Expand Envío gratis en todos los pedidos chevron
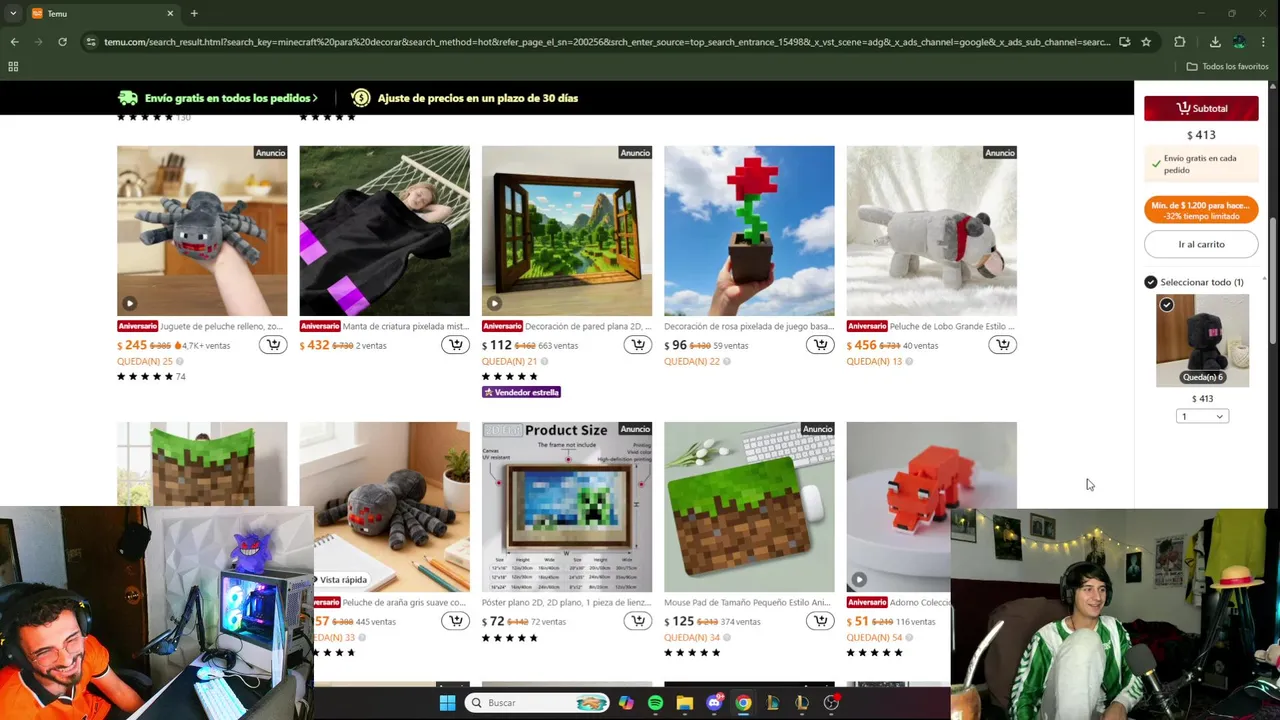This screenshot has height=720, width=1280. [315, 98]
